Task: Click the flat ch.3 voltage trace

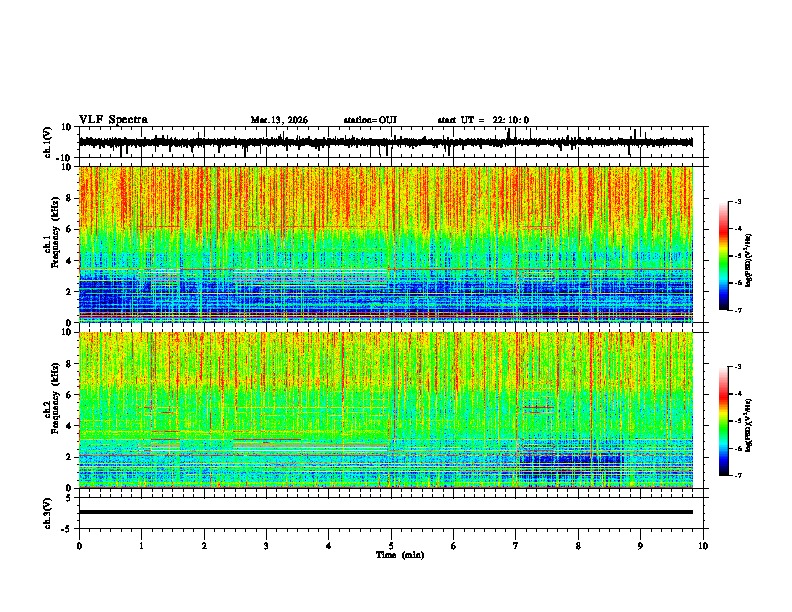Action: click(386, 512)
